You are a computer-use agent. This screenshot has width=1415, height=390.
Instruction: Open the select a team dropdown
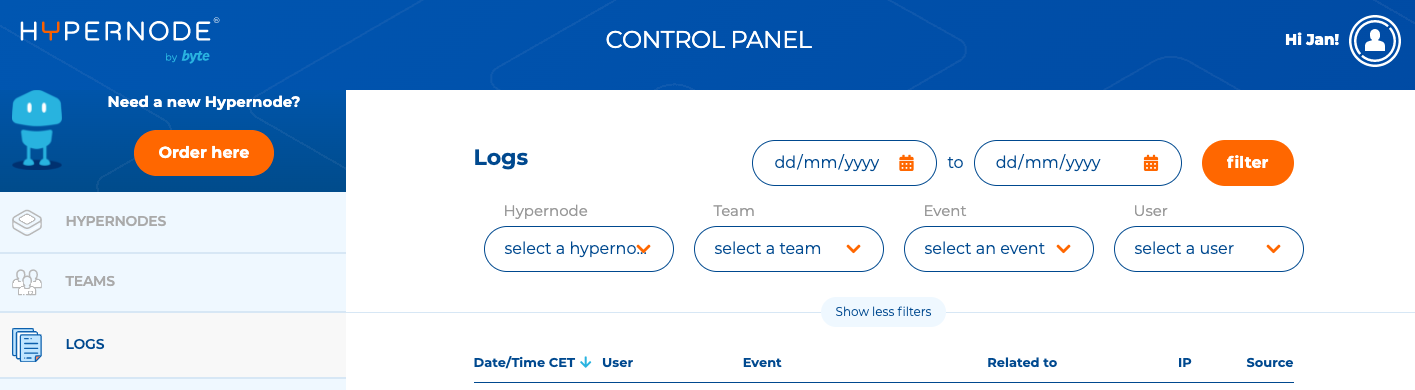coord(789,249)
